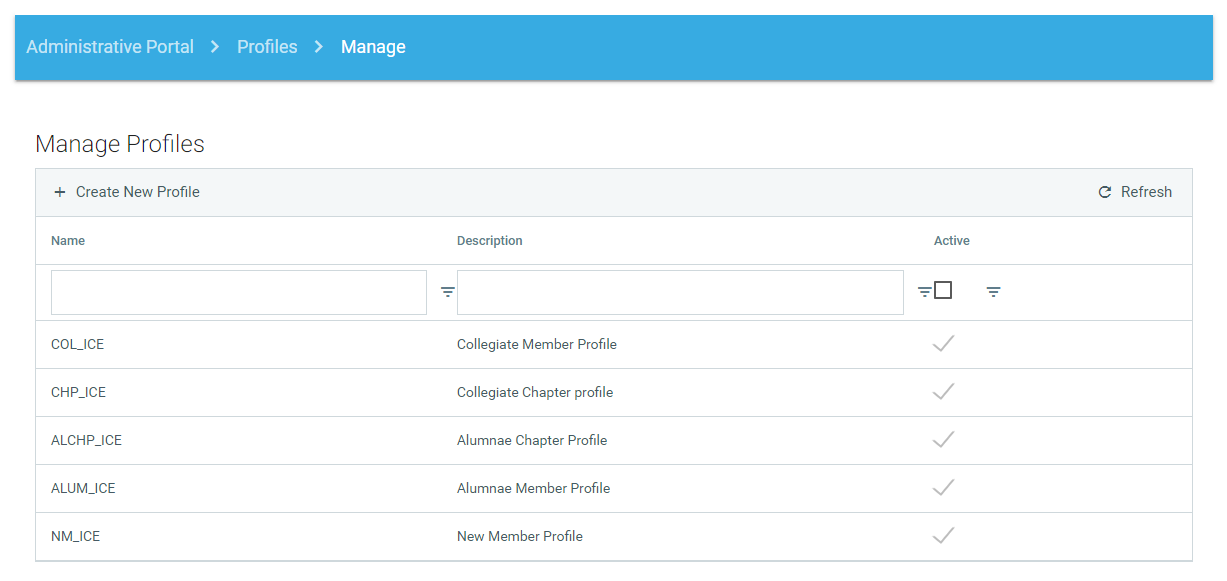Click the active checkmark for COL_ICE
The image size is (1227, 581).
(x=943, y=344)
